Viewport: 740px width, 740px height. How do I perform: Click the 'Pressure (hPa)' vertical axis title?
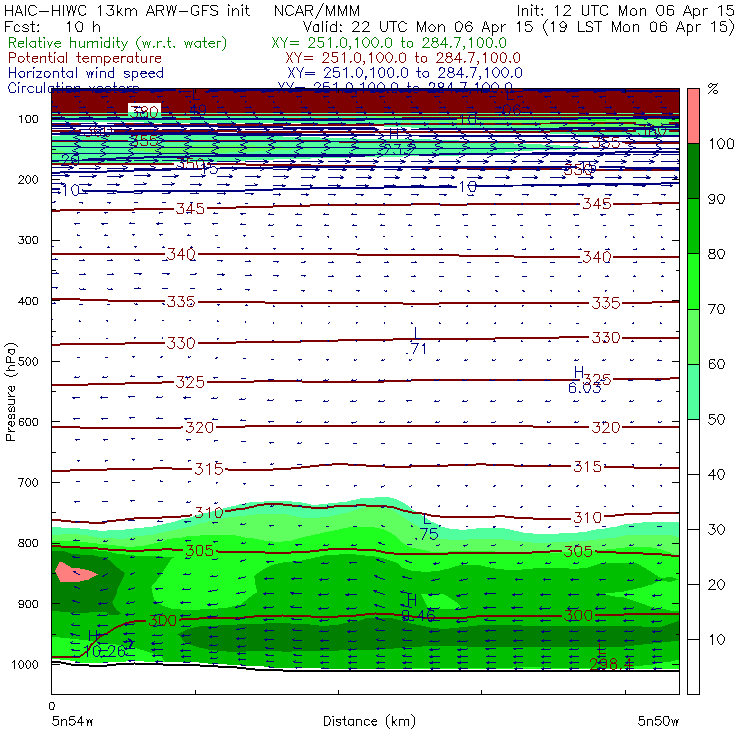[x=10, y=392]
